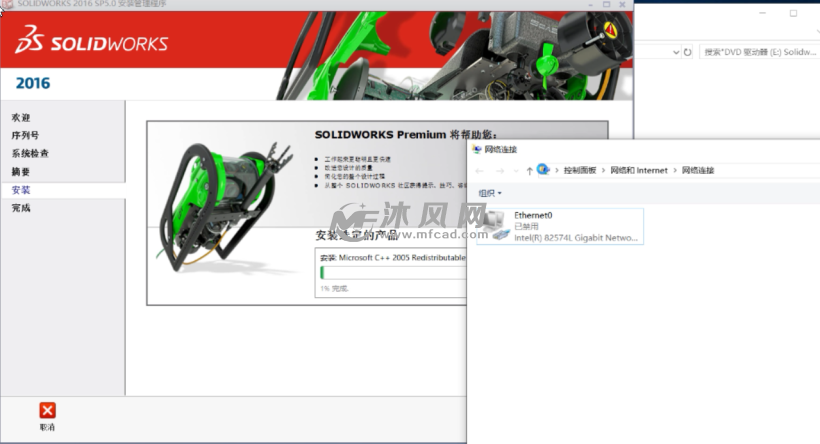The height and width of the screenshot is (444, 820).
Task: Select the 系统检查 step in sidebar
Action: (30, 153)
